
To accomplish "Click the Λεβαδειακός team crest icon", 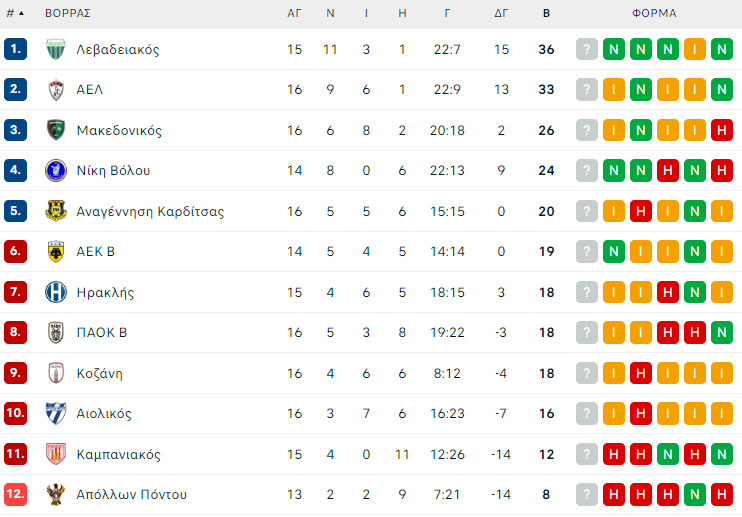I will (x=55, y=49).
